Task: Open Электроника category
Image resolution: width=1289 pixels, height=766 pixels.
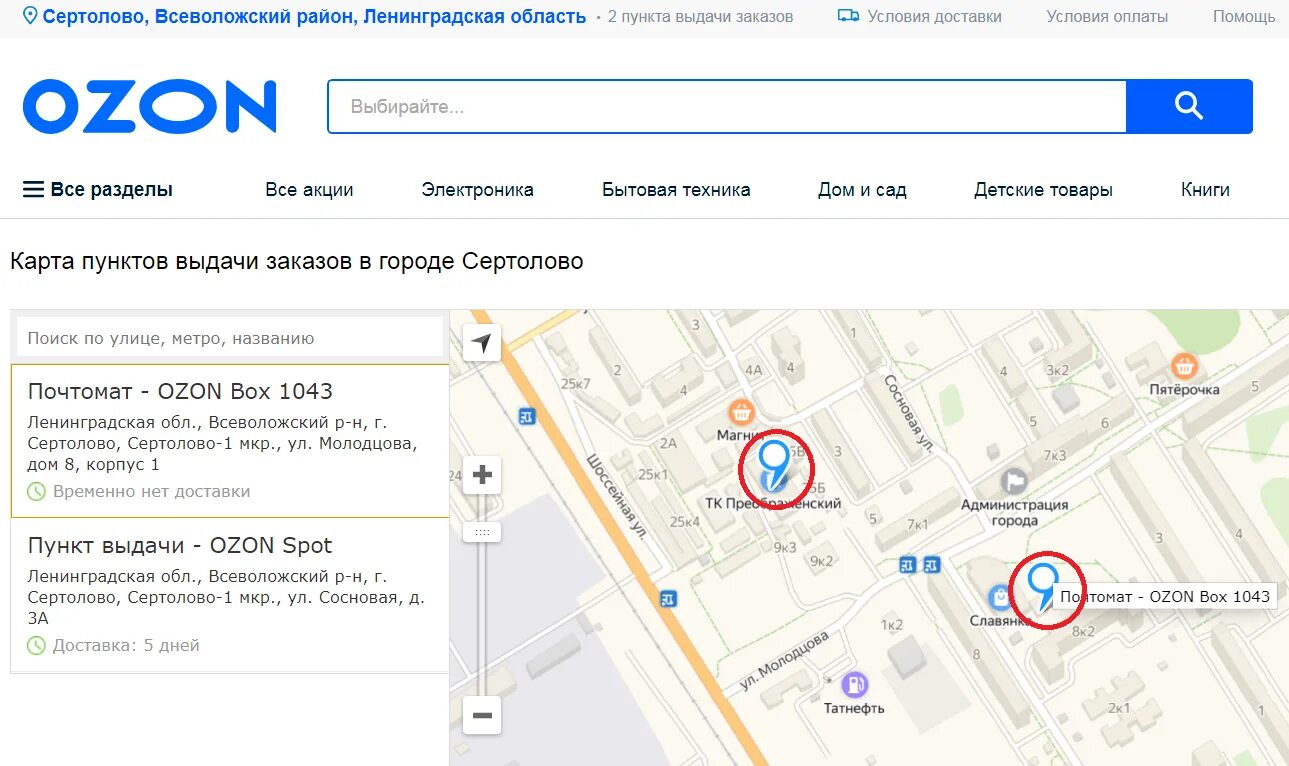Action: 477,189
